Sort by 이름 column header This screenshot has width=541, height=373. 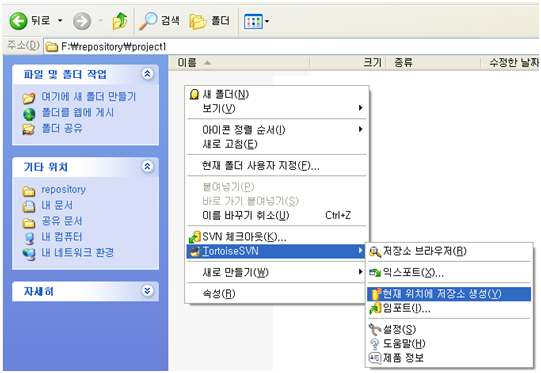click(x=239, y=62)
